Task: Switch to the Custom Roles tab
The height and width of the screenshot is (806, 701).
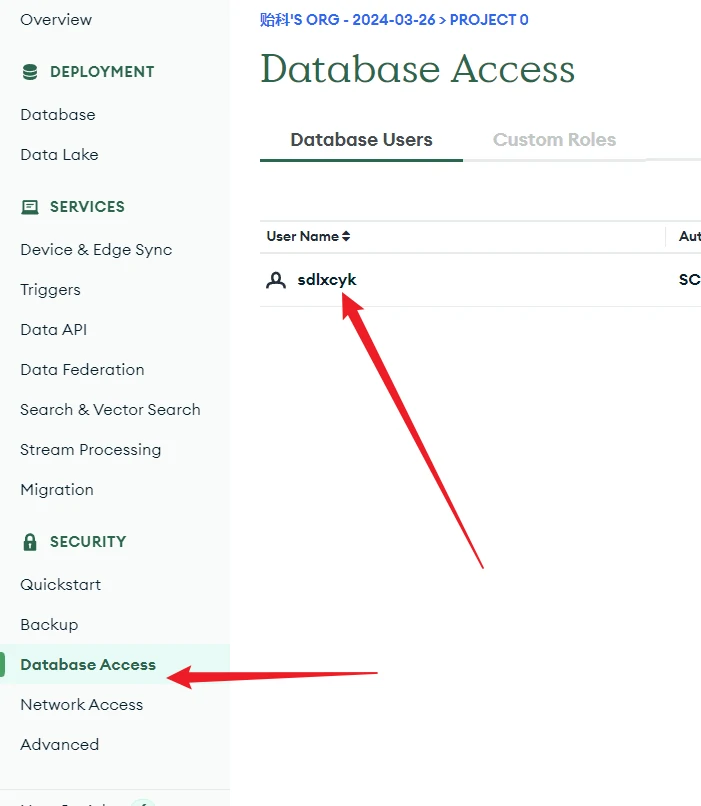Action: tap(554, 140)
